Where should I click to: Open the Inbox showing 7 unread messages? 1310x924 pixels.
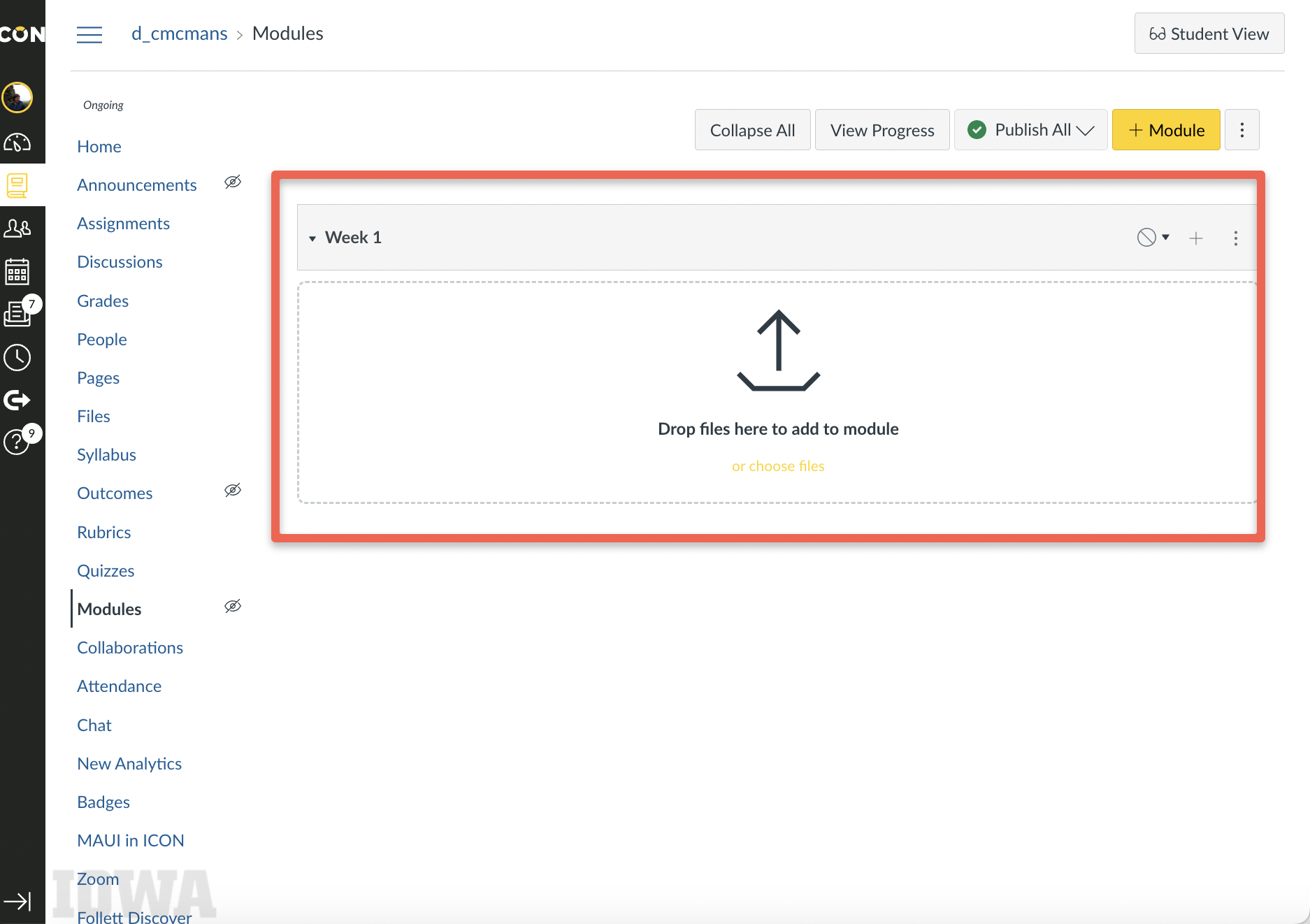17,313
